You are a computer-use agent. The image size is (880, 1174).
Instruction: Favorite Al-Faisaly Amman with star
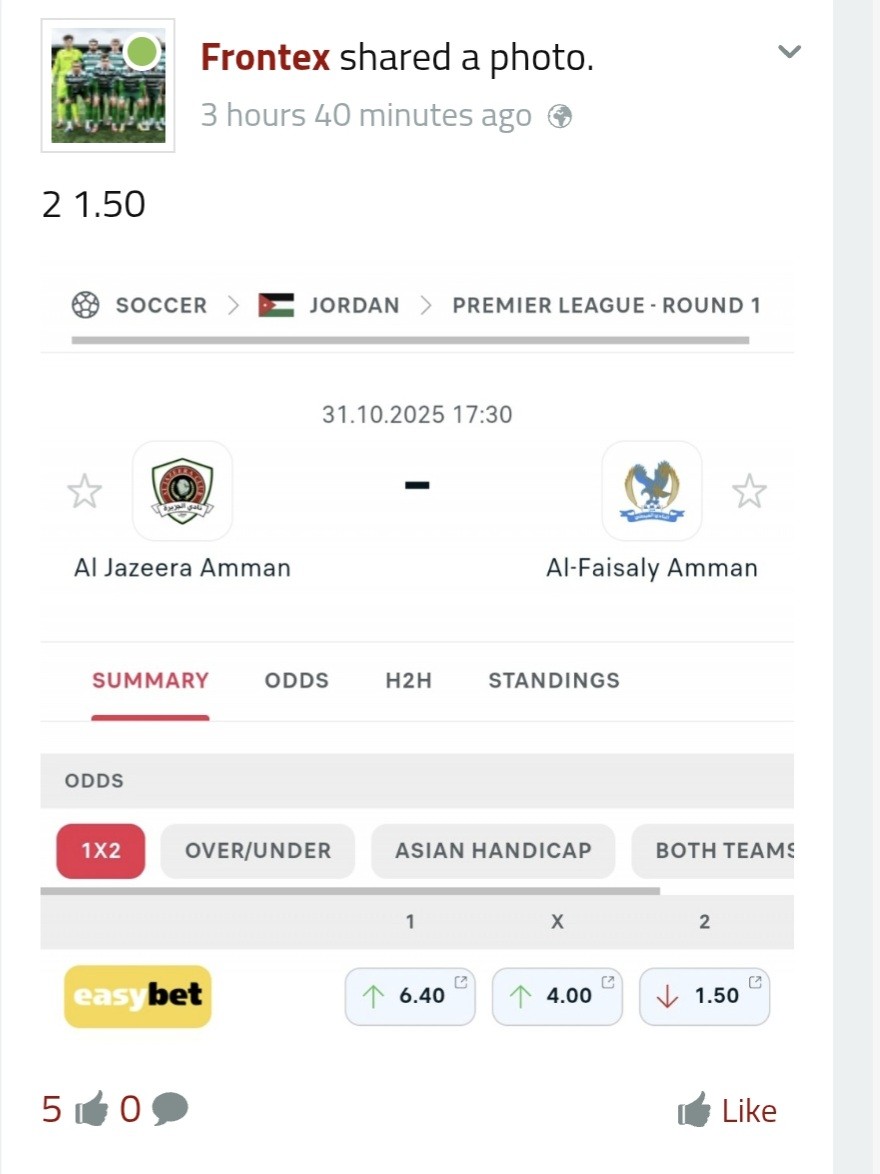coord(749,491)
